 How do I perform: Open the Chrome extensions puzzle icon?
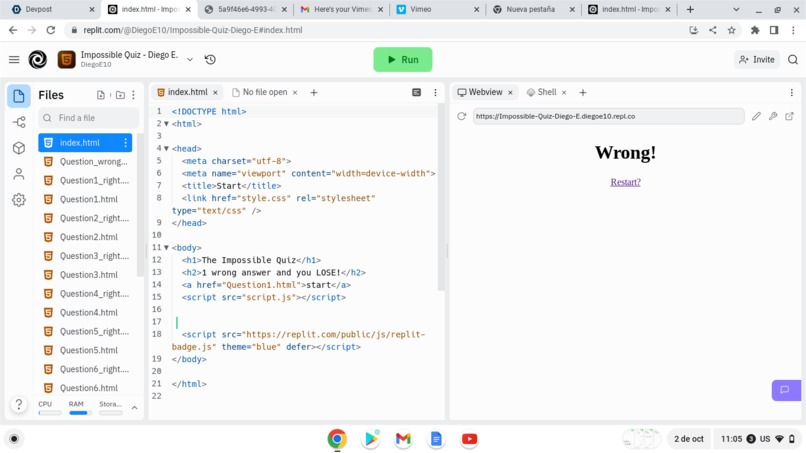tap(755, 30)
